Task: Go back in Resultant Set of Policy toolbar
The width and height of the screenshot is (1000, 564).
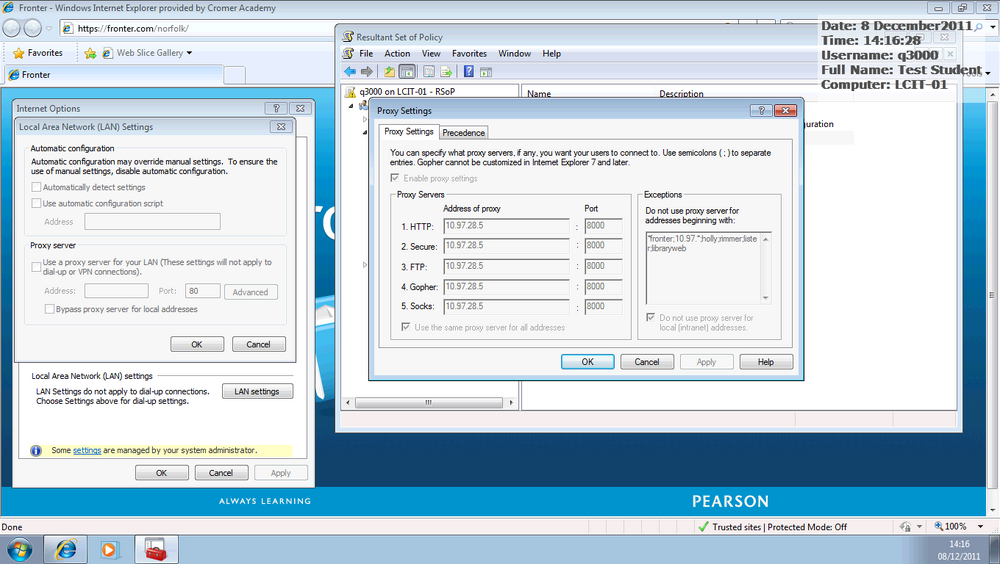Action: (349, 71)
